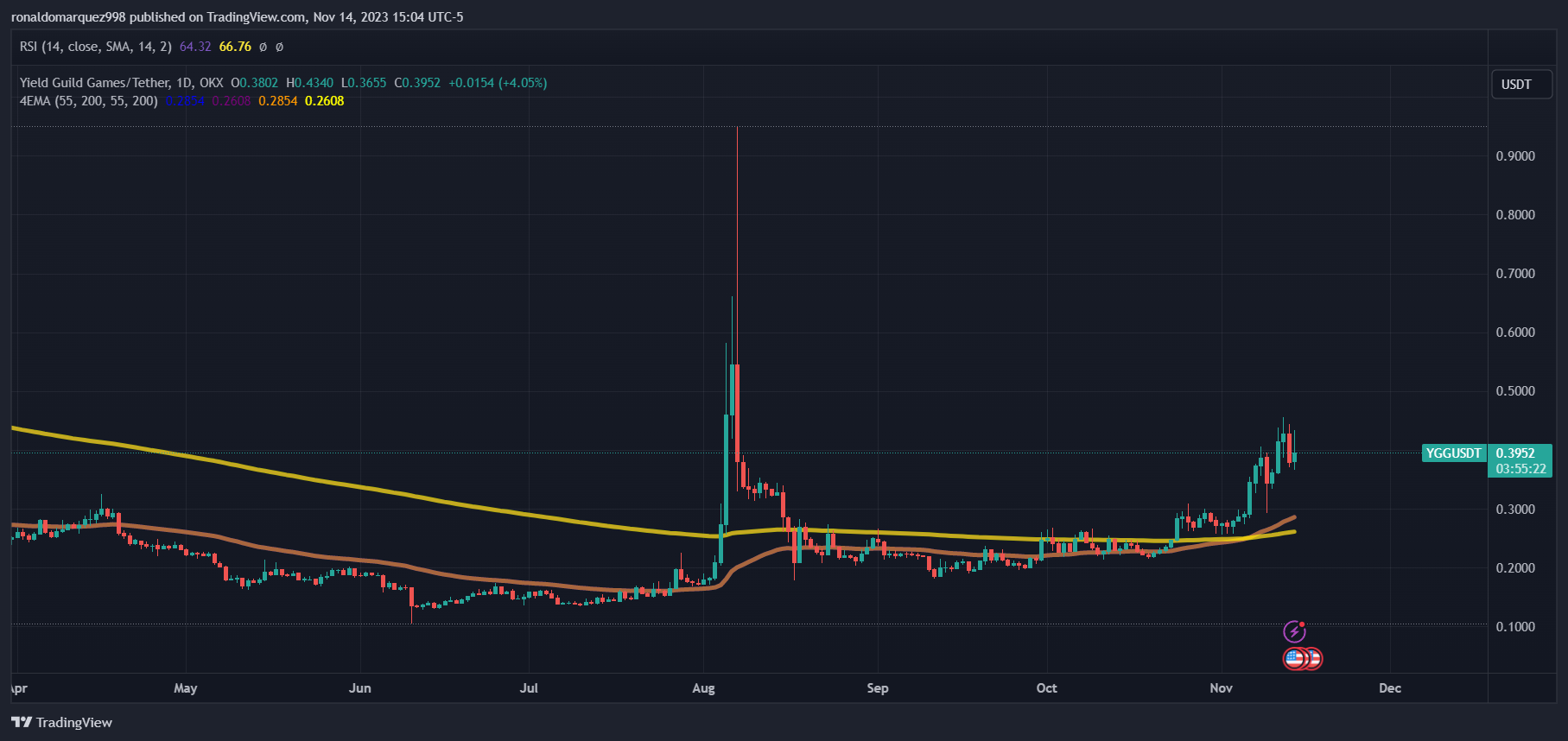Click the 0.6000 price axis label

click(x=1515, y=332)
